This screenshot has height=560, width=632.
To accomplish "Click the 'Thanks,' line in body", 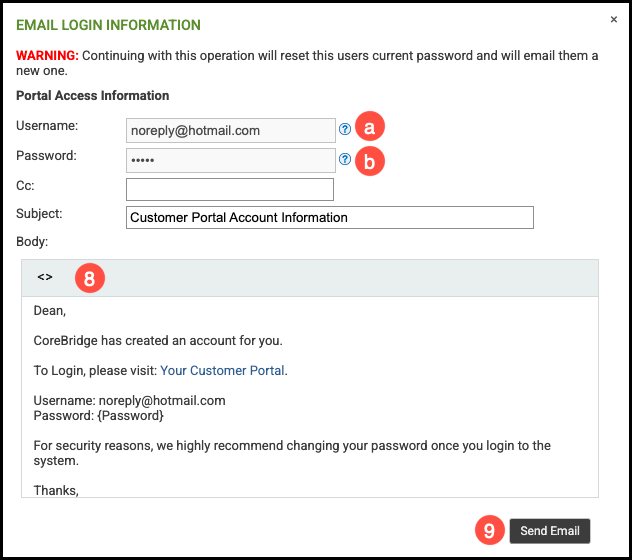I will tap(56, 490).
